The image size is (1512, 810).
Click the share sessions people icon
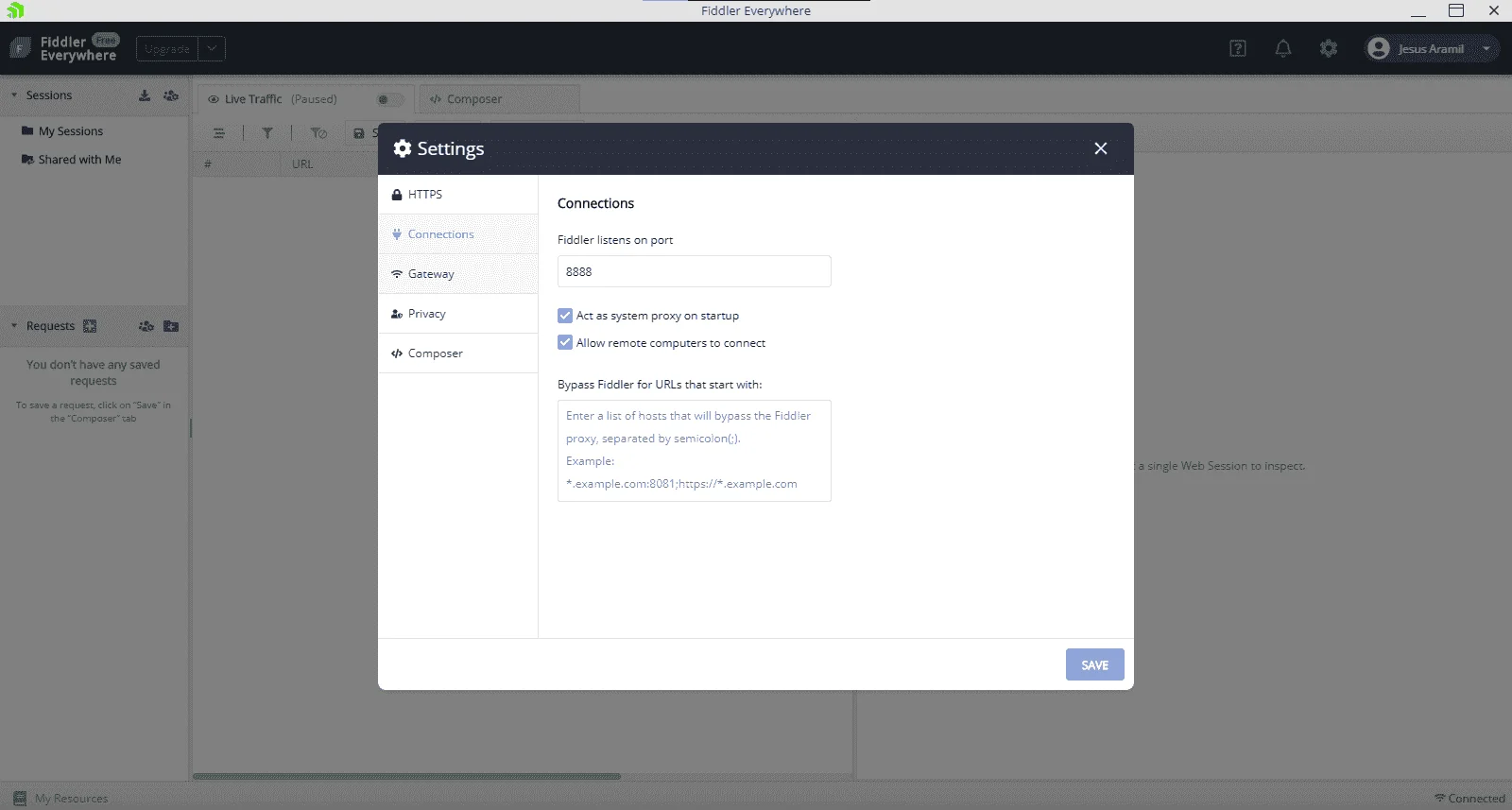(171, 95)
